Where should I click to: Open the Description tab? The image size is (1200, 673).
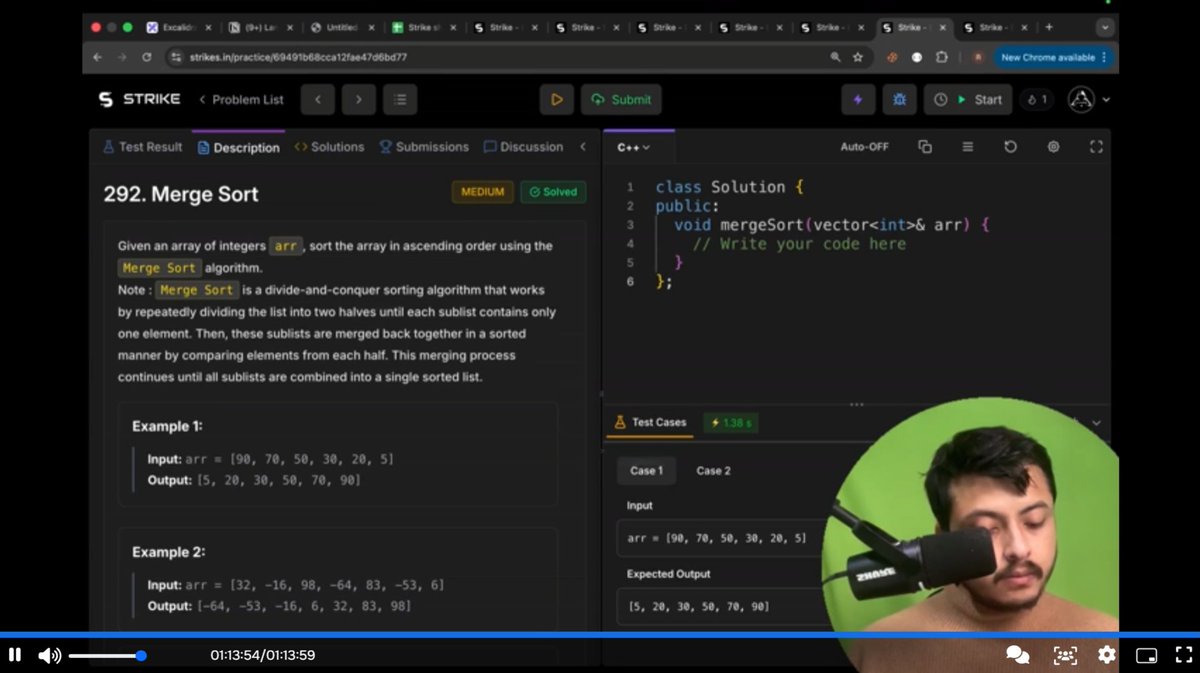point(238,147)
